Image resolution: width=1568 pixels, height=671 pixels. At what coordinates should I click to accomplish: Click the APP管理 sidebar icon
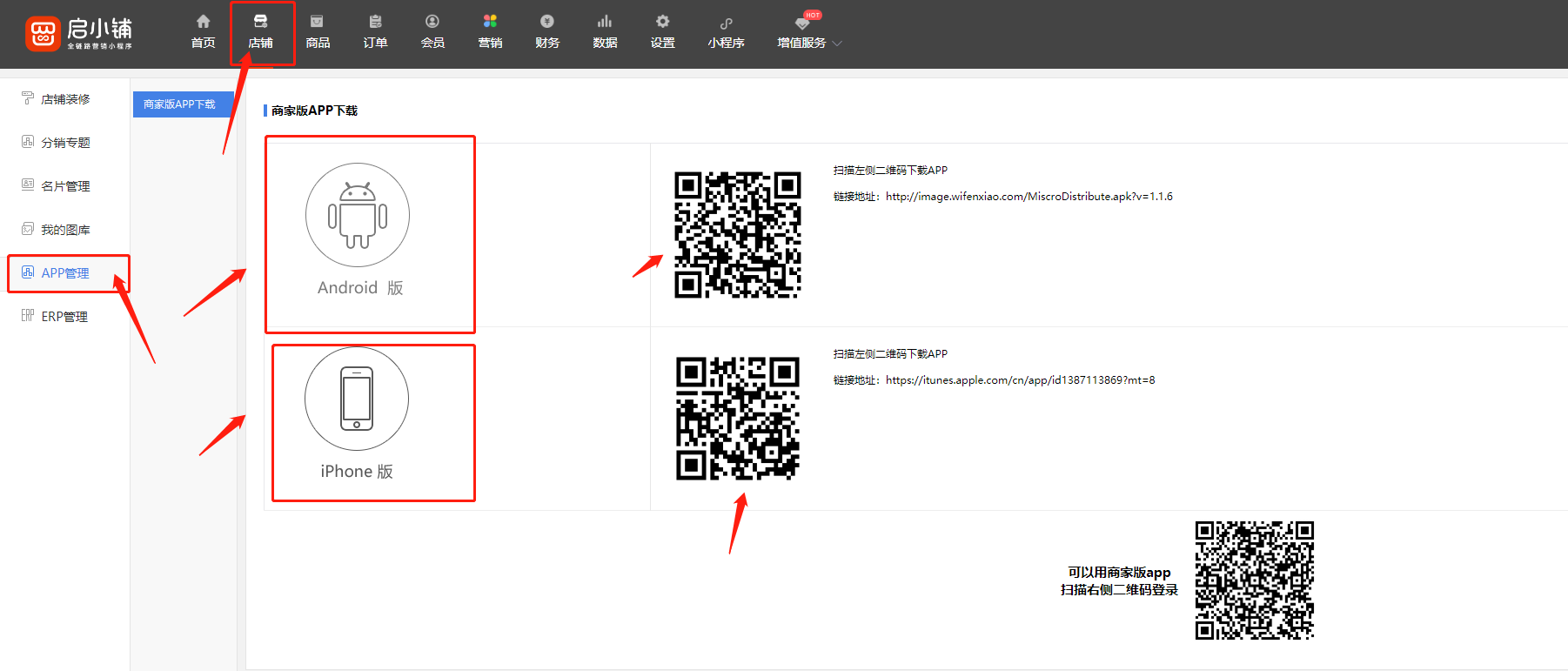[28, 272]
